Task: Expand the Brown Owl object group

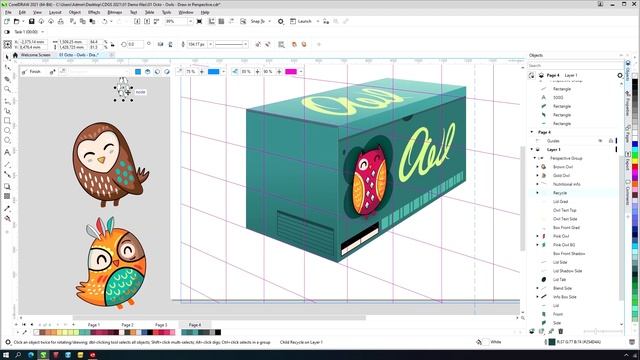Action: coord(537,167)
